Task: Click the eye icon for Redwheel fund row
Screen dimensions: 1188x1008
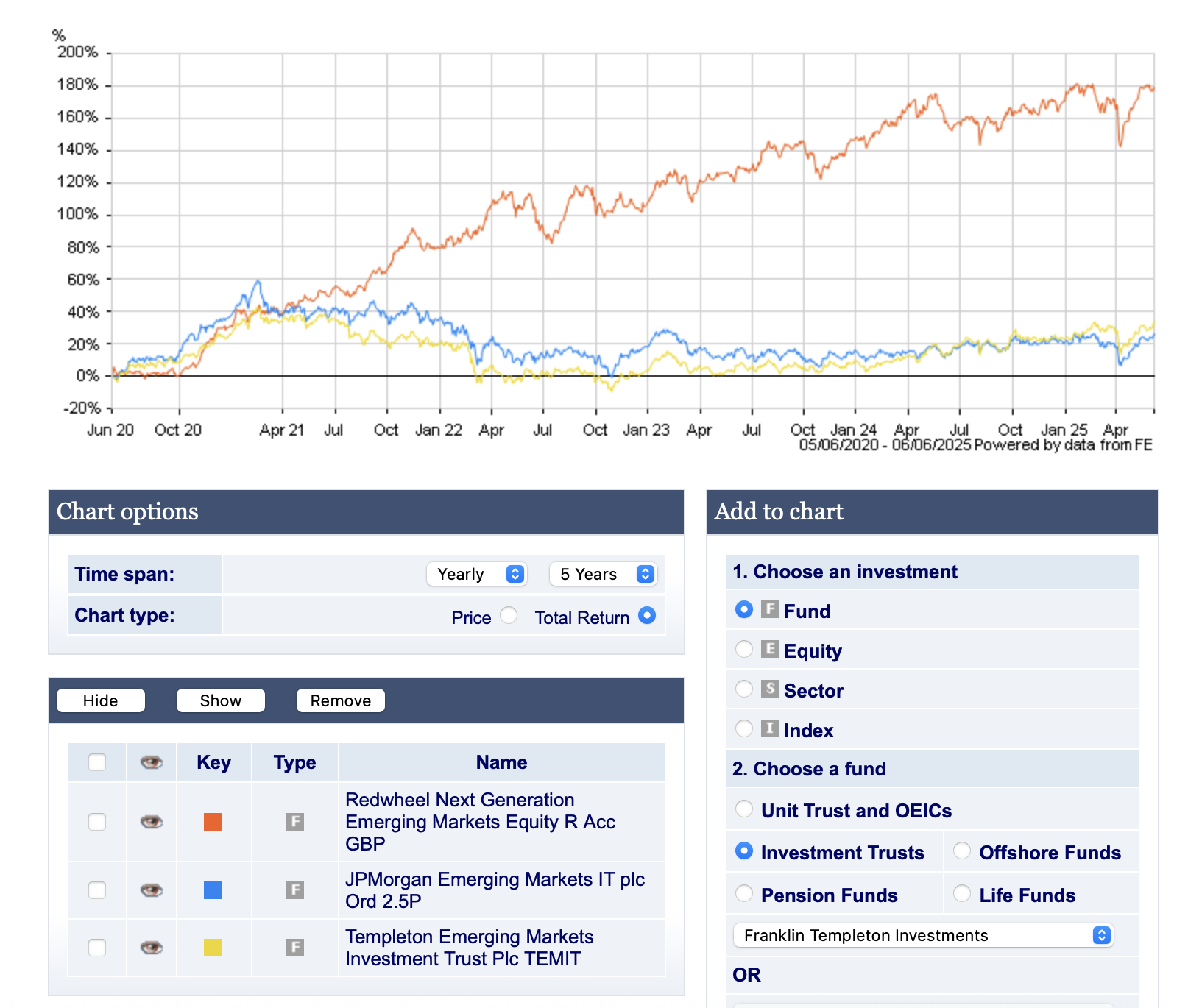Action: (152, 822)
